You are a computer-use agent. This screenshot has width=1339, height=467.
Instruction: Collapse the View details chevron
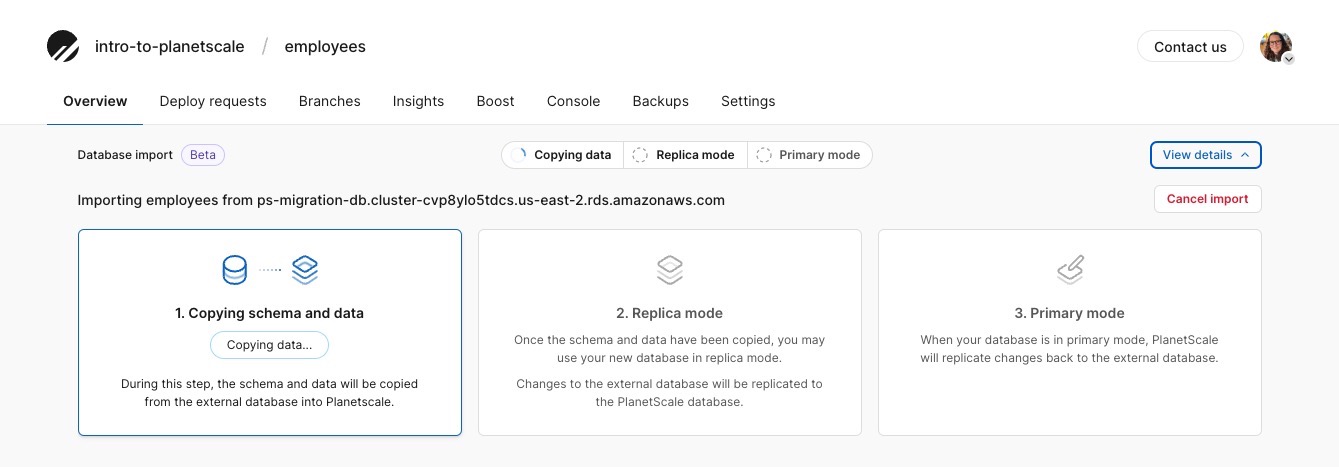(1244, 155)
